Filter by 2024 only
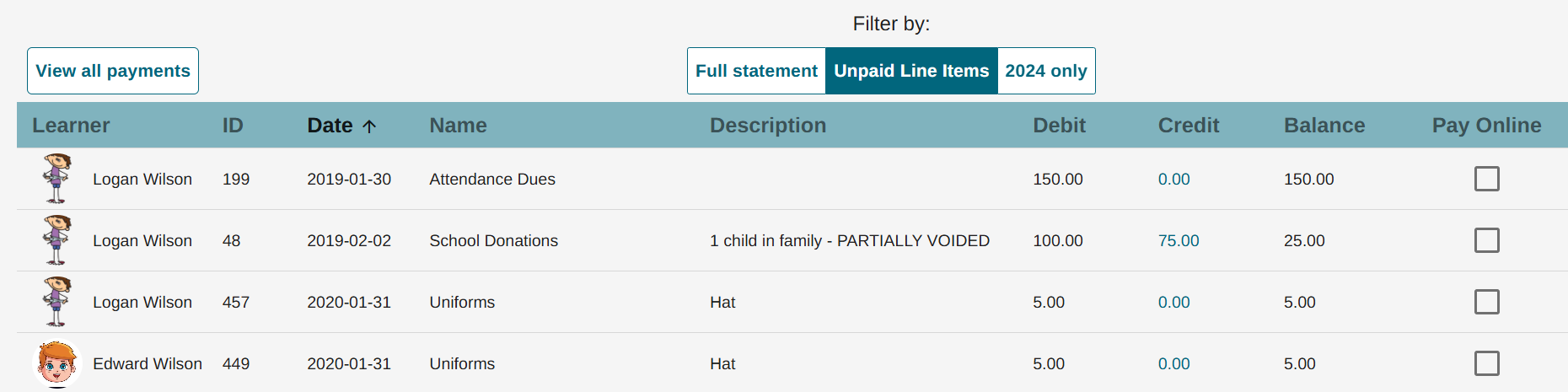Screen dimensions: 1568x392 point(1046,71)
